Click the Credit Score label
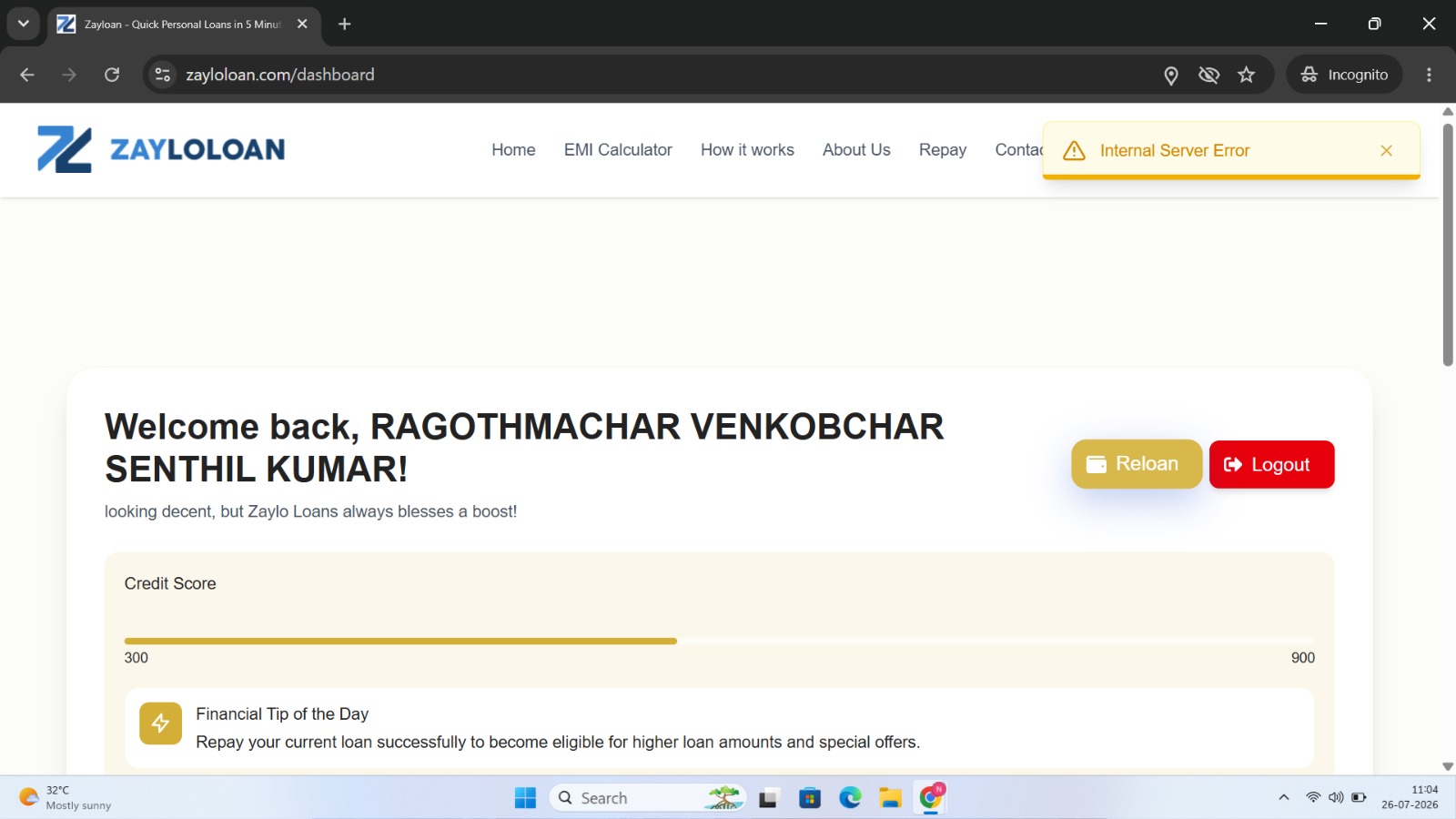Screen dimensions: 1456x819 170,584
